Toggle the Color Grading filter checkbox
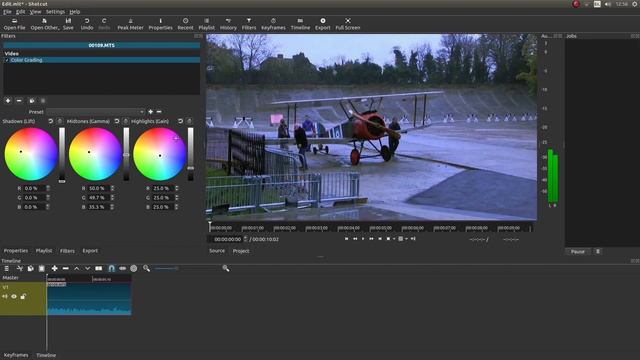640x360 pixels. (7, 60)
